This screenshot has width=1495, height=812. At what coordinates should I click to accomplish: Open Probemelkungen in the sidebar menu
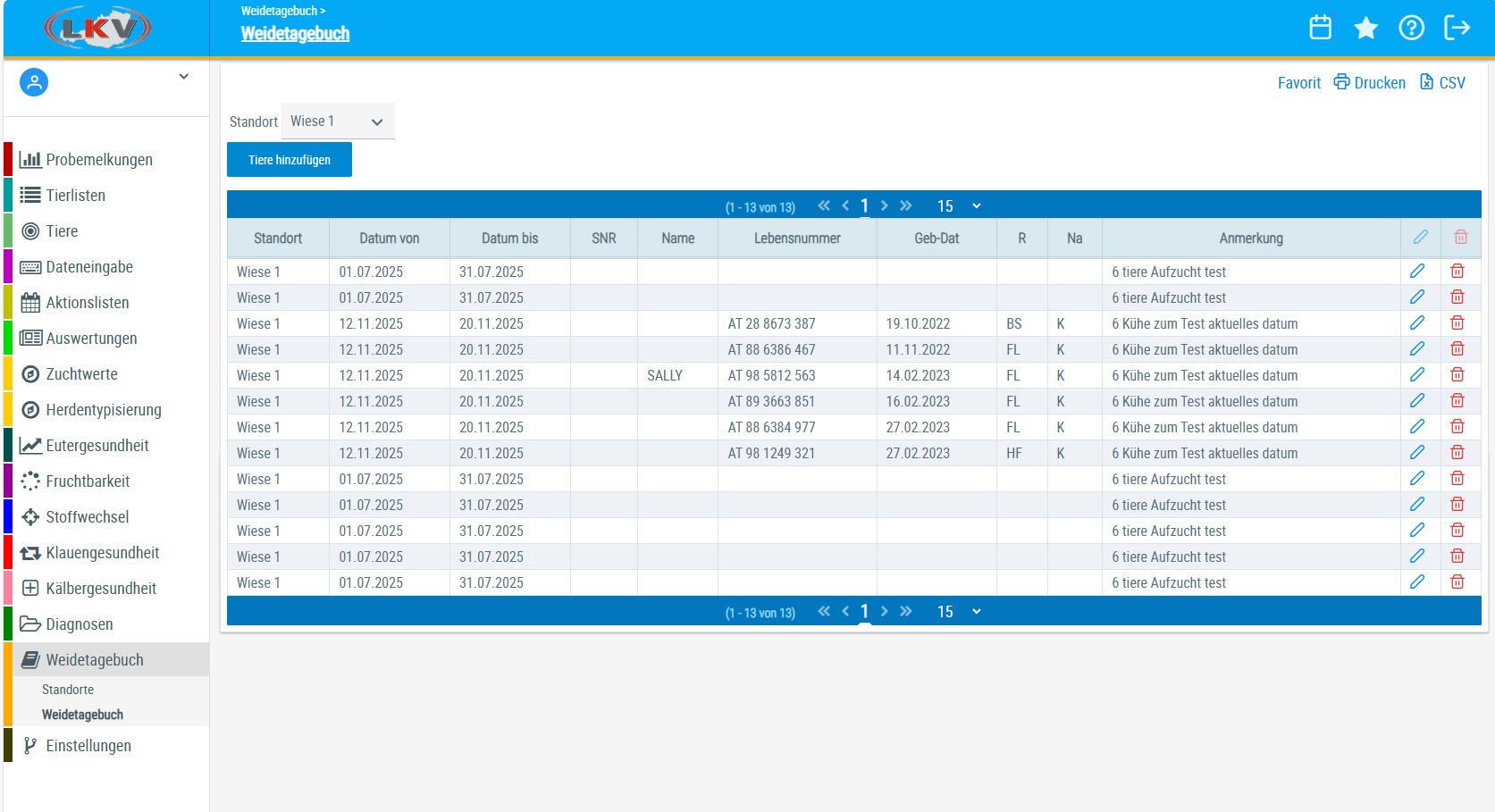pyautogui.click(x=98, y=160)
